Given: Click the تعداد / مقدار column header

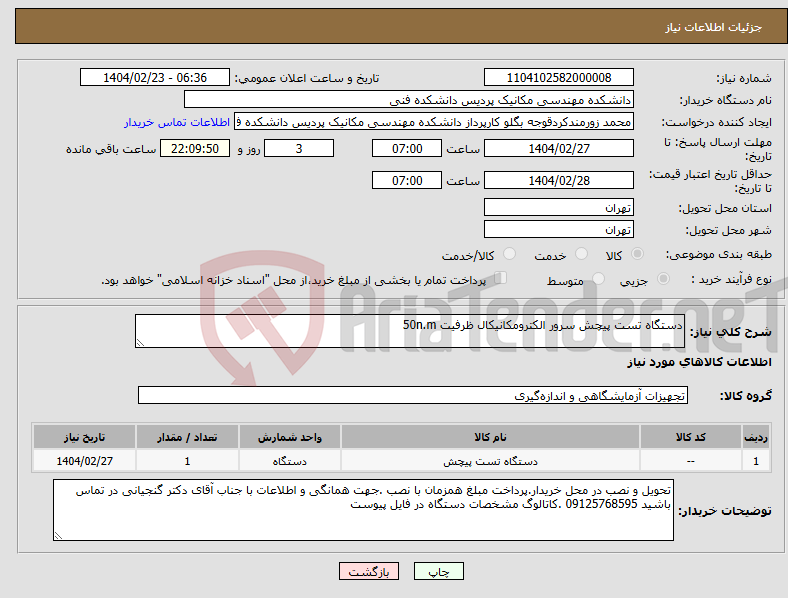Looking at the screenshot, I should [187, 437].
